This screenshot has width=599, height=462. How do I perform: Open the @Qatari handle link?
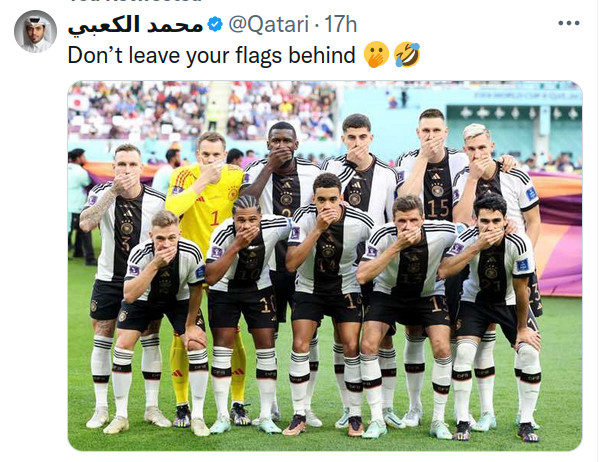269,24
